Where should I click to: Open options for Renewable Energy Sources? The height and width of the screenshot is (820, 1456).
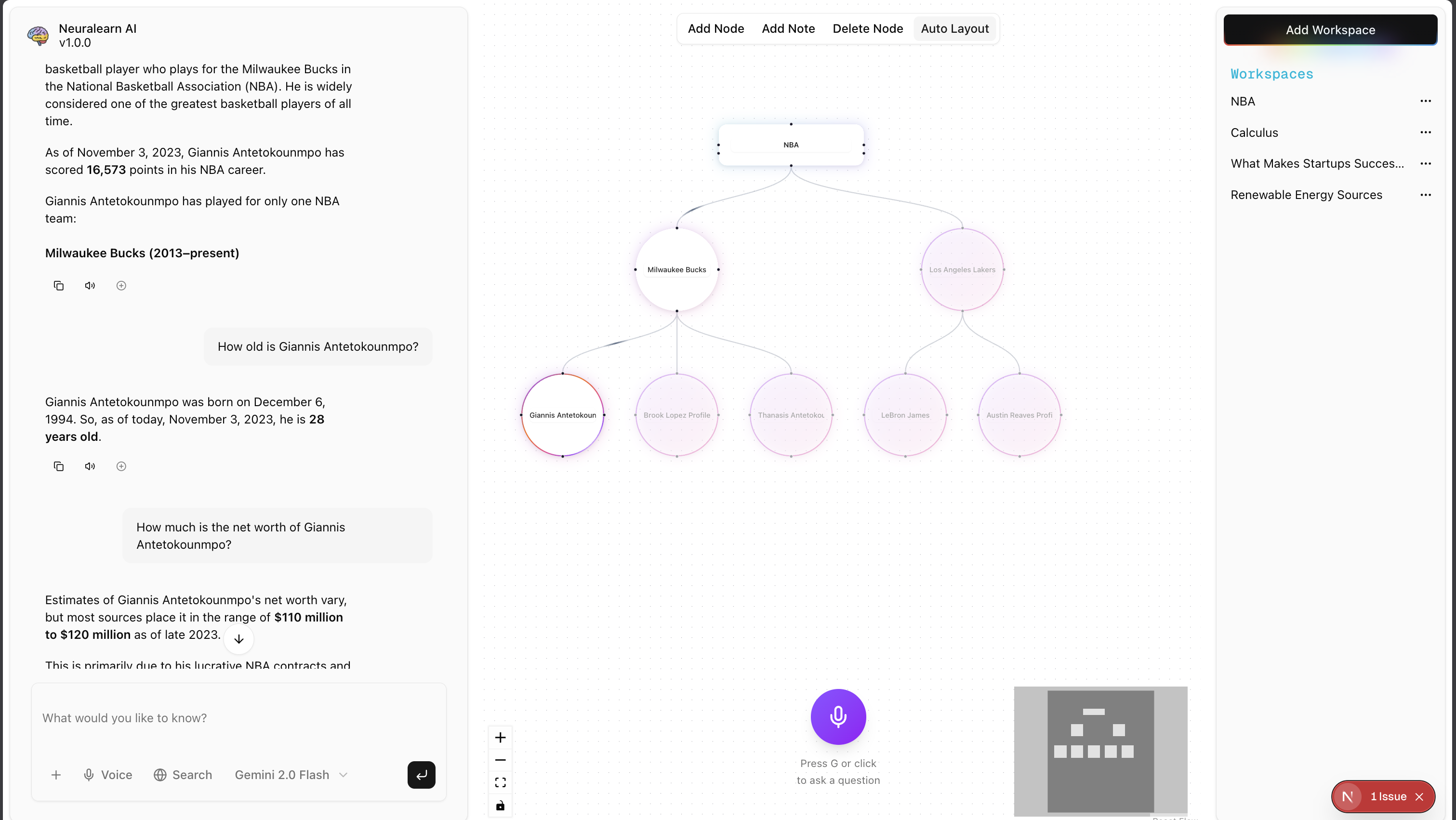click(x=1425, y=195)
